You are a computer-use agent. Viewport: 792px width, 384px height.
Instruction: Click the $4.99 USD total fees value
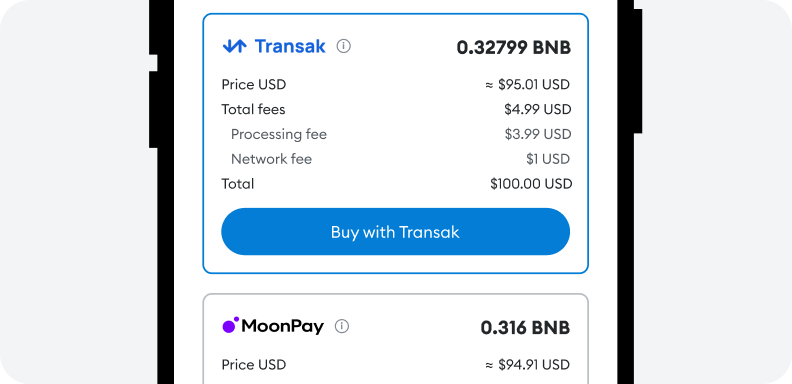tap(537, 109)
